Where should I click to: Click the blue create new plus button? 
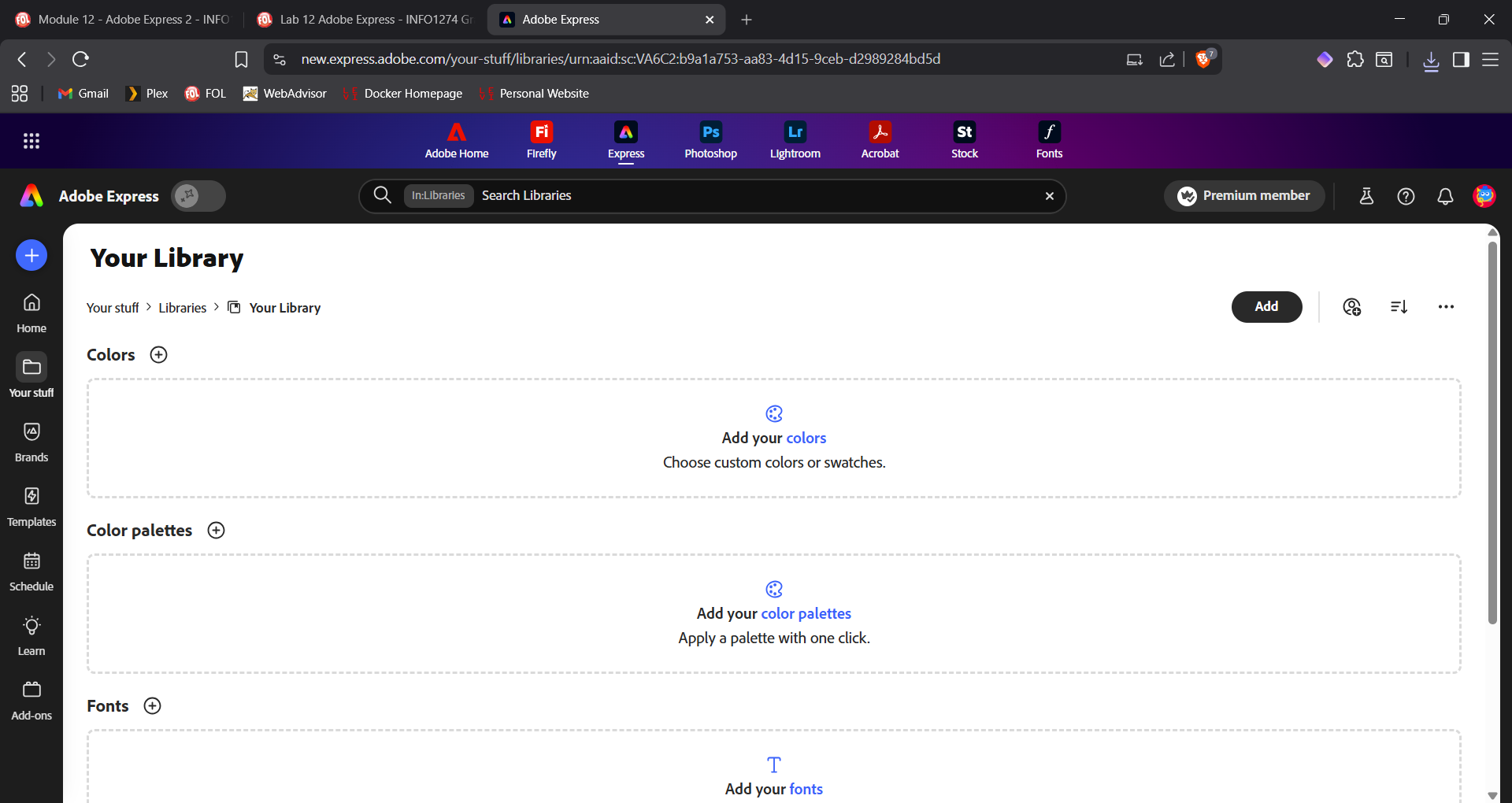point(31,255)
